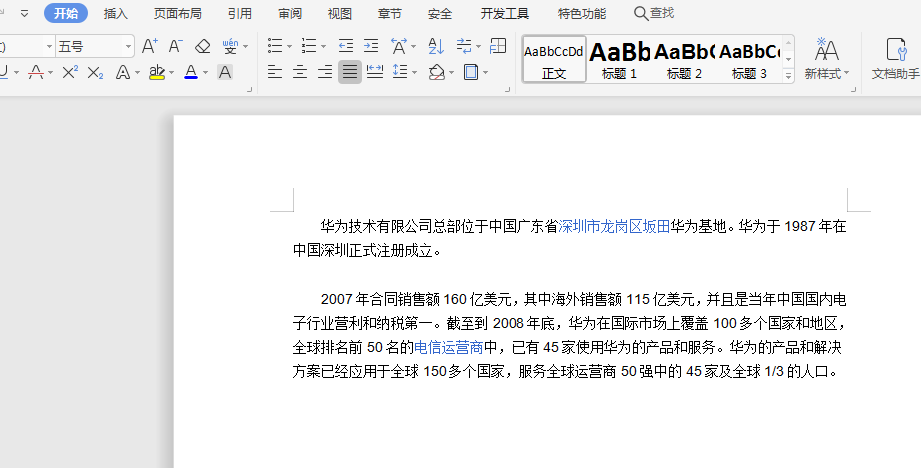921x468 pixels.
Task: Open the 文档助手 document assistant
Action: [895, 59]
